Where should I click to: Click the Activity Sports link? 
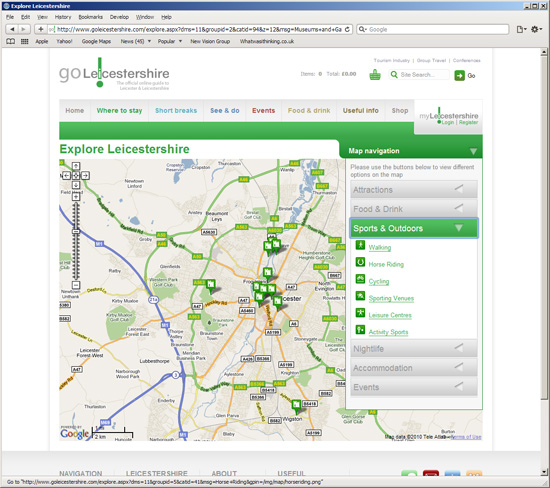click(388, 332)
